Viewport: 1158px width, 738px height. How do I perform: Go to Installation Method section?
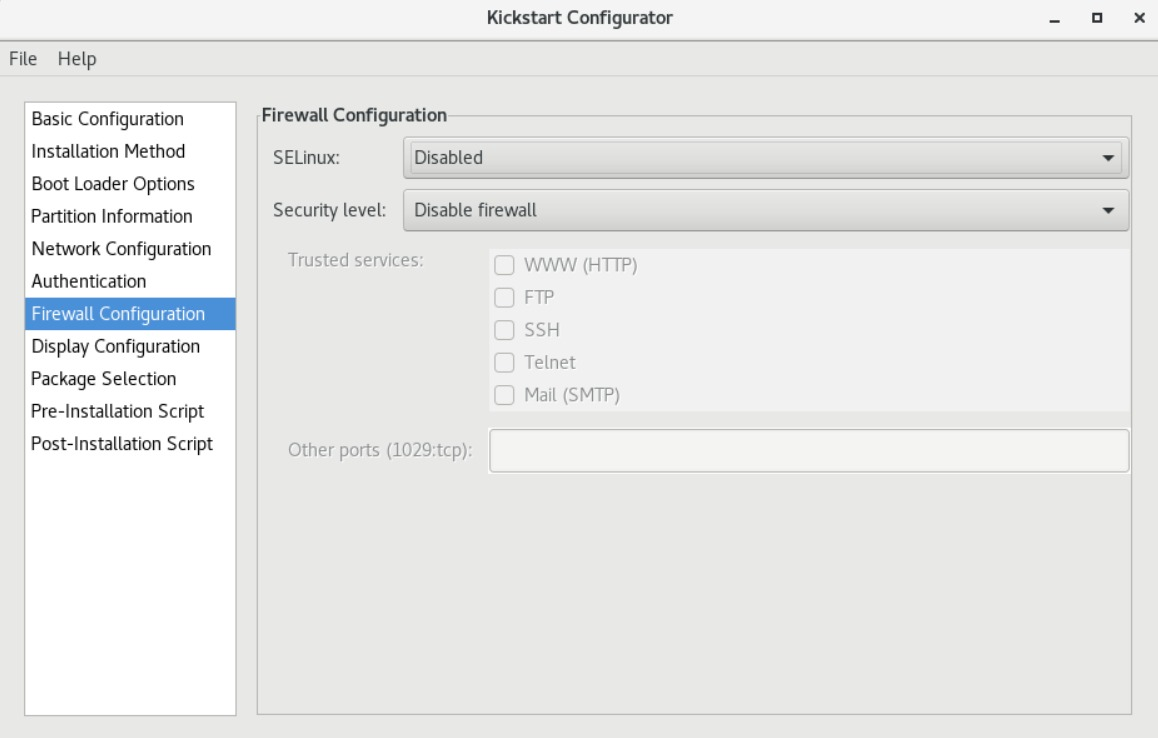108,152
